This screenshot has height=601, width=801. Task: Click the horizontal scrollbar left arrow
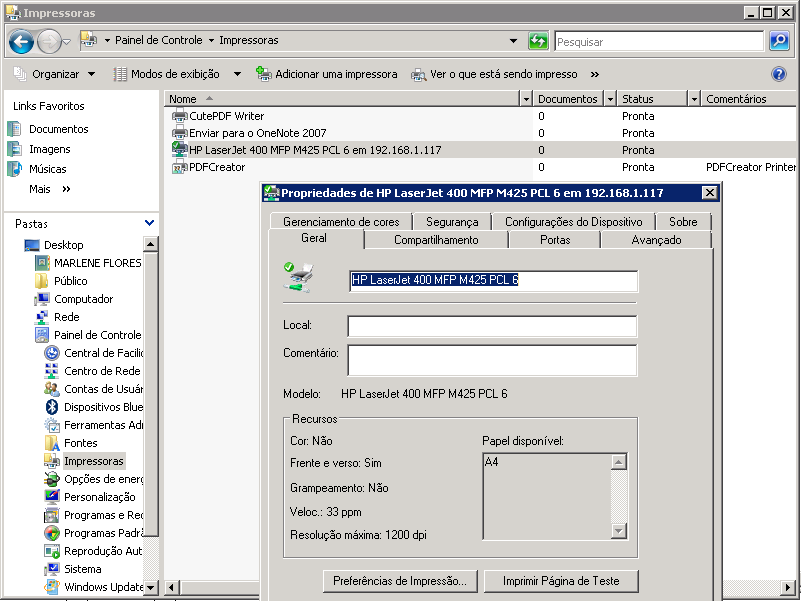tap(172, 588)
